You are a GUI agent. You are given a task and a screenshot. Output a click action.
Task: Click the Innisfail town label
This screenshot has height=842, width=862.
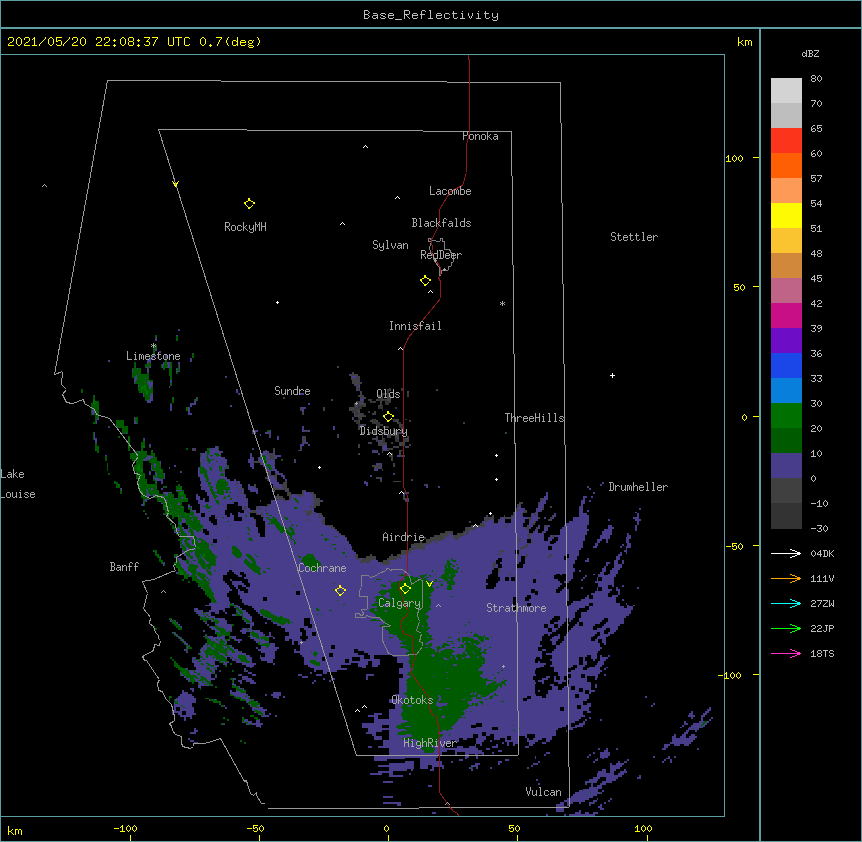415,326
